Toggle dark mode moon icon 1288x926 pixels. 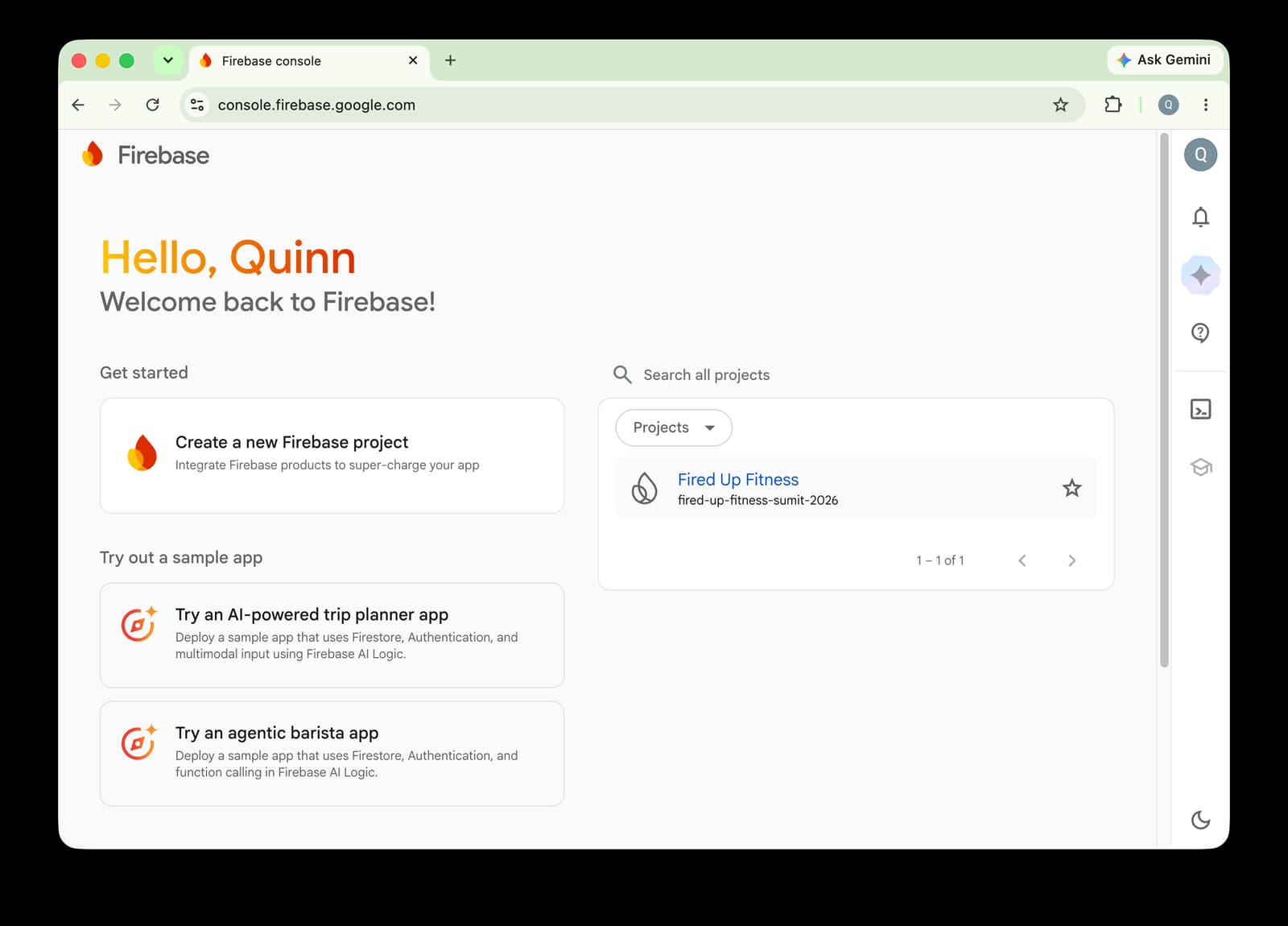point(1200,820)
